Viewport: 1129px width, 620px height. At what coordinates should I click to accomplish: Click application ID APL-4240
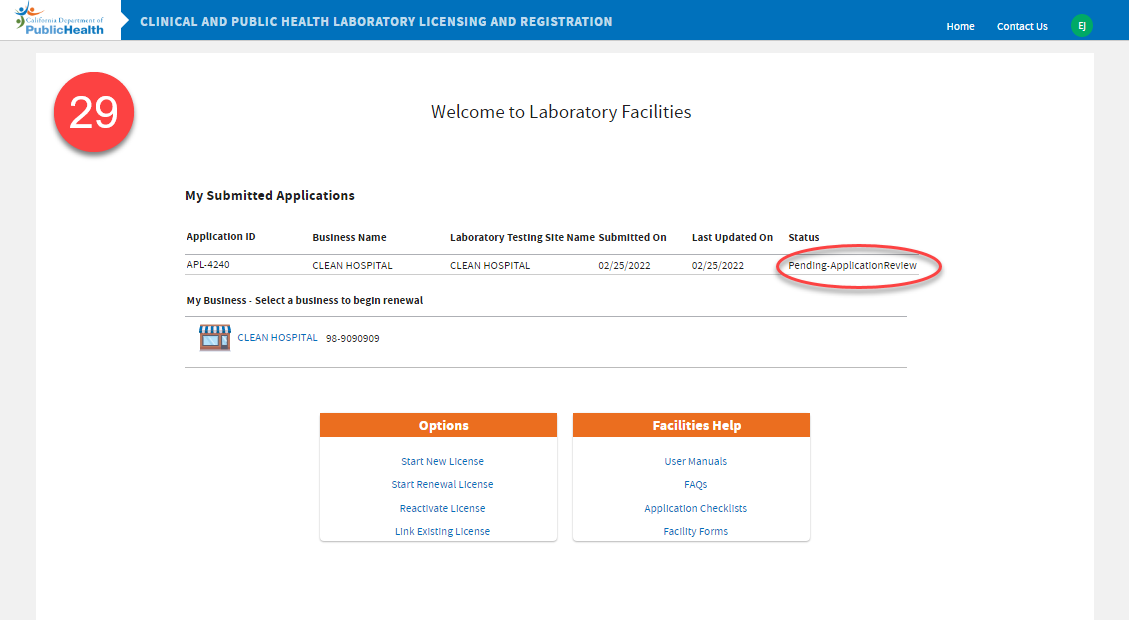[208, 265]
